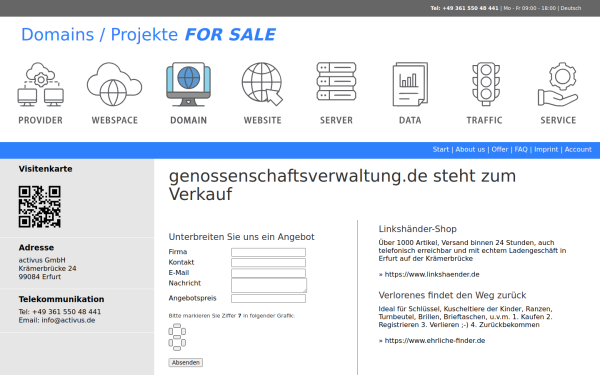The image size is (600, 375).
Task: Click the Absenden submit button
Action: pyautogui.click(x=186, y=362)
